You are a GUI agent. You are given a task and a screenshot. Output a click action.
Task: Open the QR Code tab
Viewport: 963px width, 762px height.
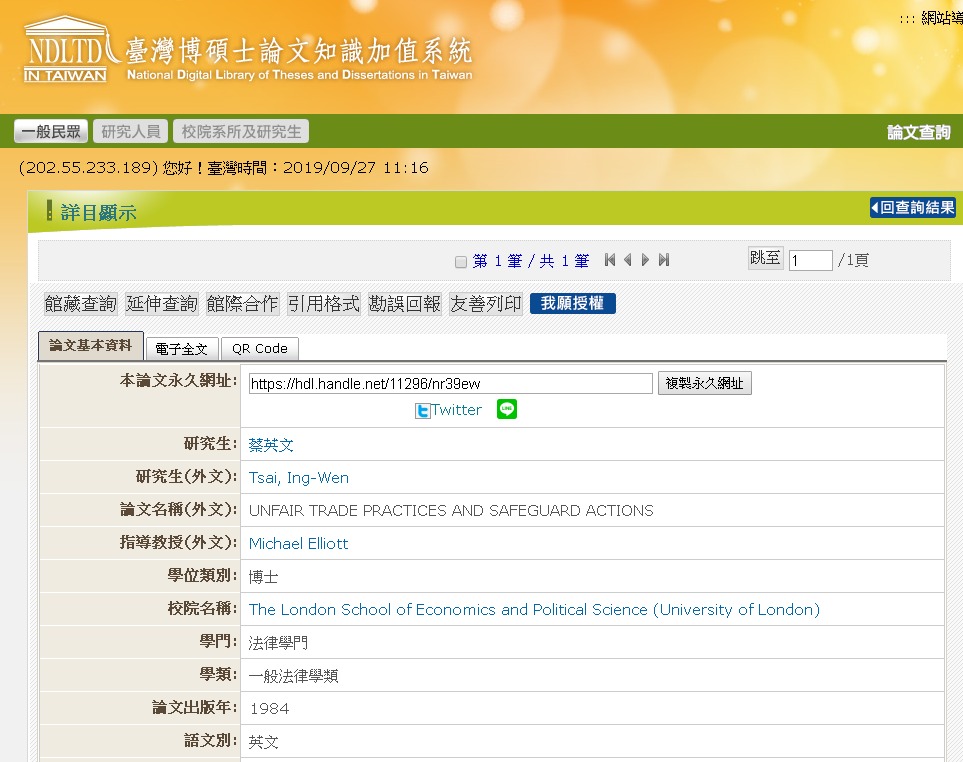259,349
